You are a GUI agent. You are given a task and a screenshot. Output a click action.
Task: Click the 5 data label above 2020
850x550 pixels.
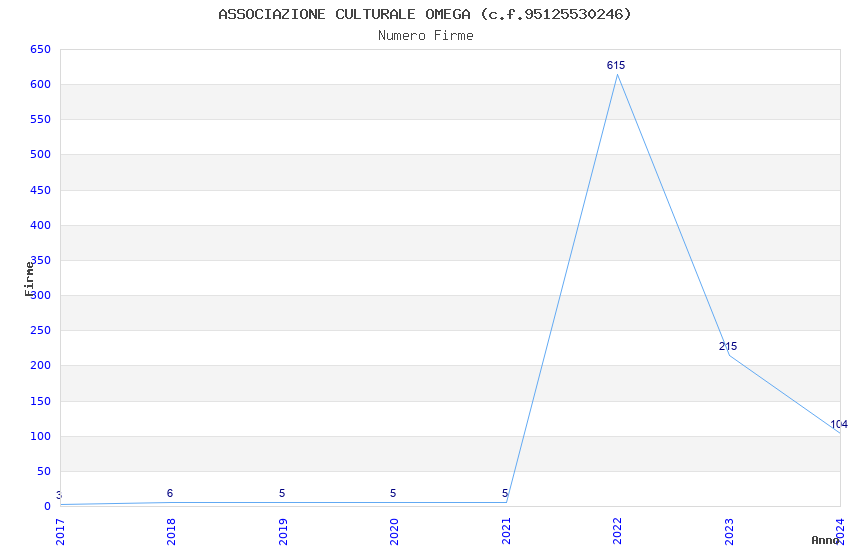click(393, 493)
